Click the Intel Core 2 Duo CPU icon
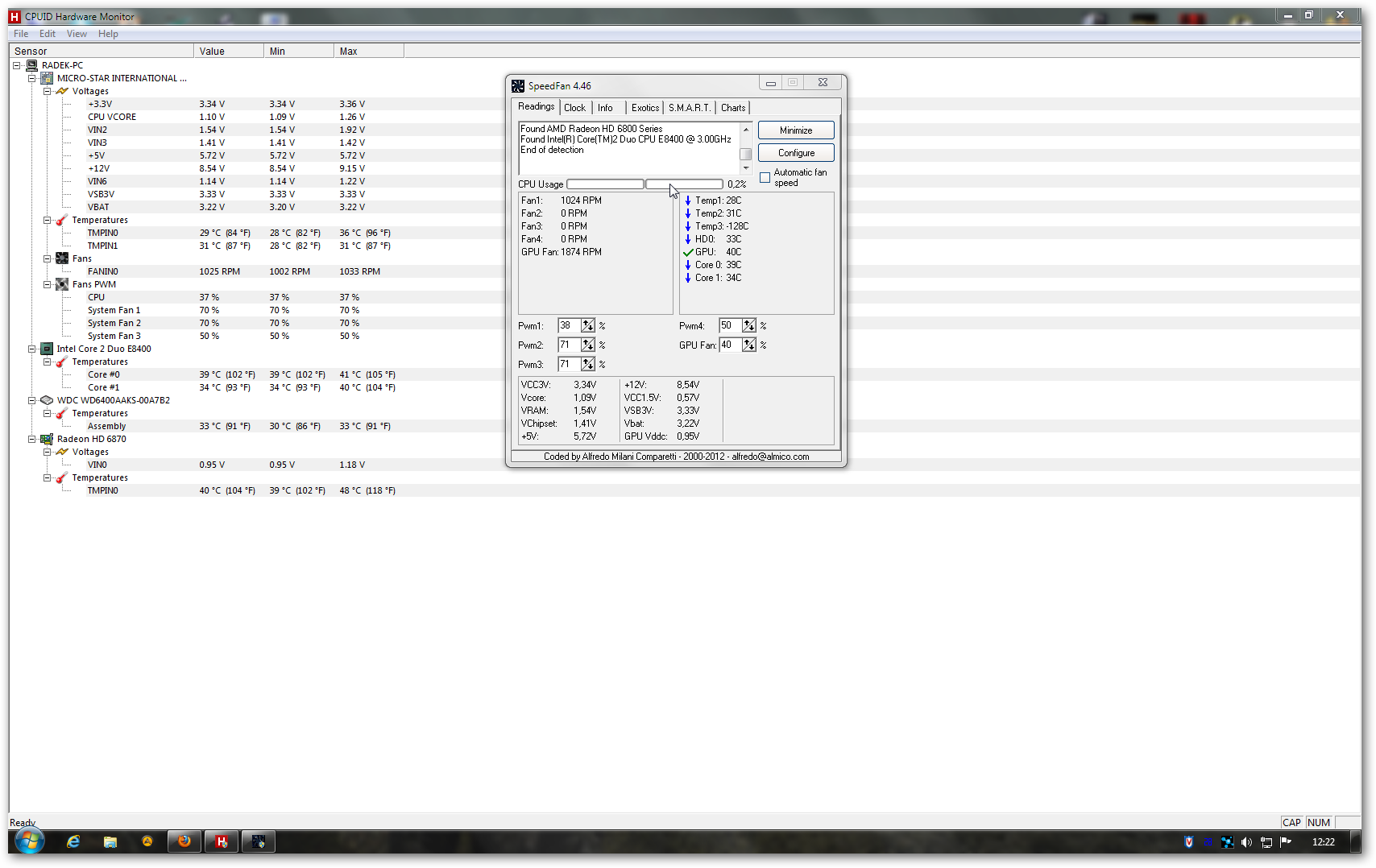The width and height of the screenshot is (1376, 868). (47, 349)
